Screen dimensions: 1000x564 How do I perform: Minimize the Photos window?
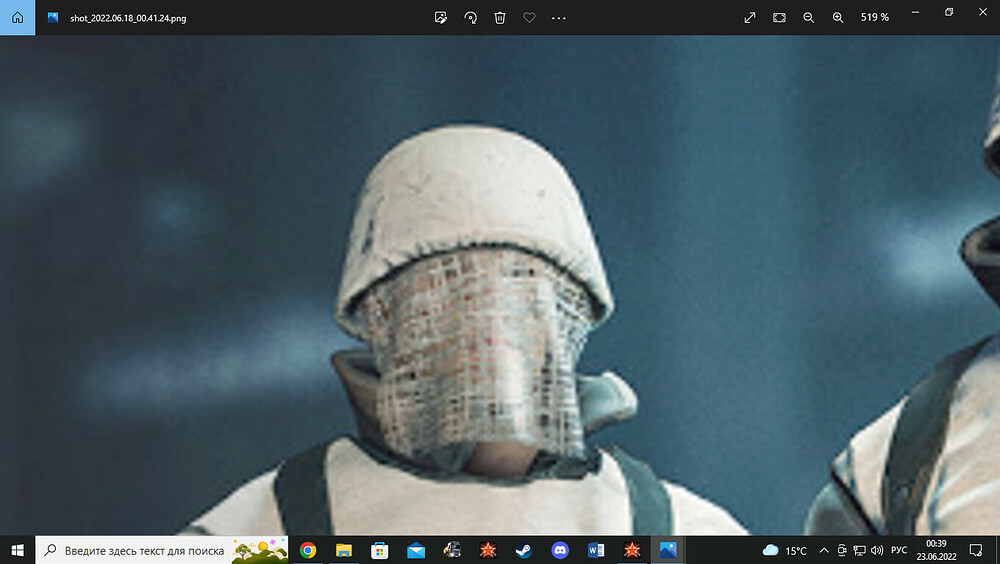click(915, 12)
